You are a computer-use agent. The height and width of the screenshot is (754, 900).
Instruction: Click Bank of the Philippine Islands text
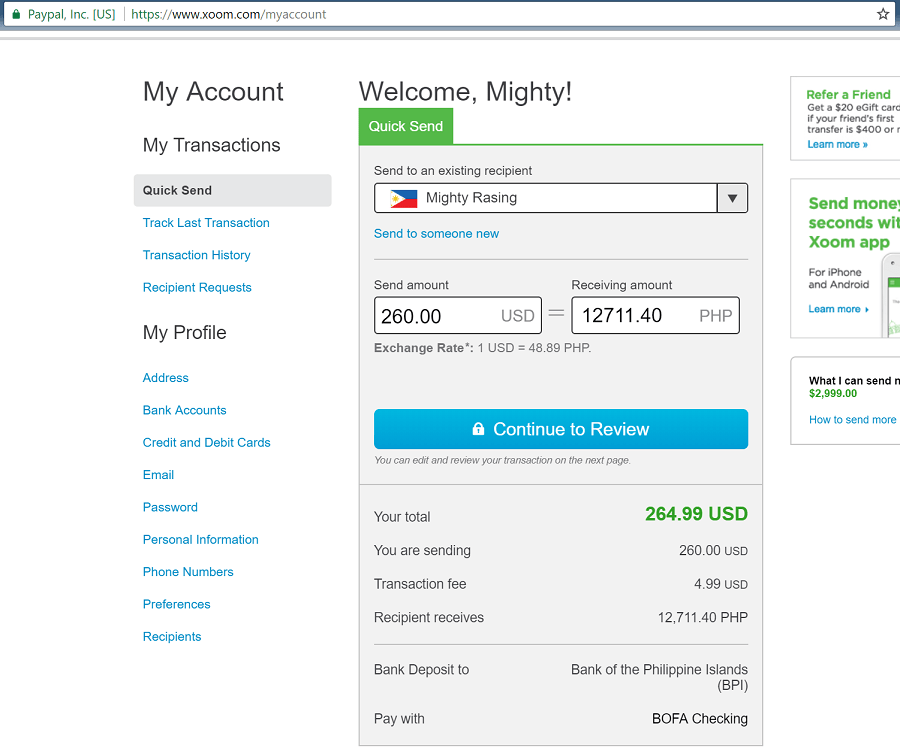tap(660, 677)
